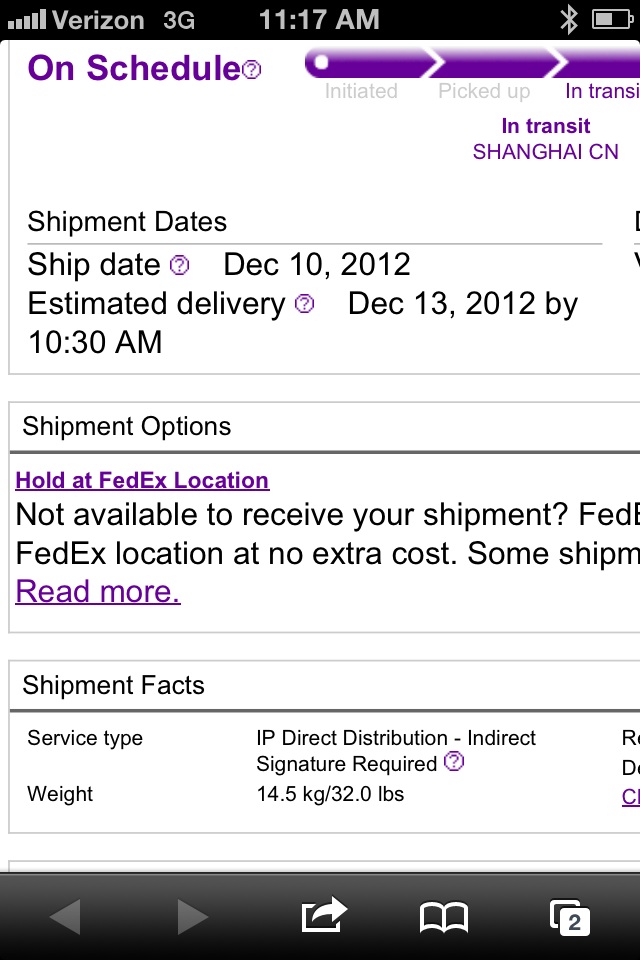Image resolution: width=640 pixels, height=960 pixels.
Task: Tap the SHANGHAI CN location text
Action: tap(545, 152)
